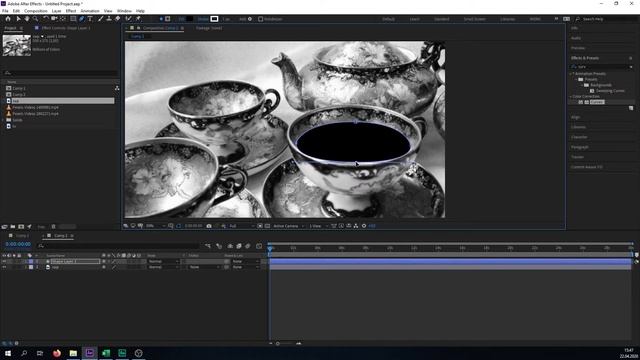Expand the Align panel

point(576,117)
